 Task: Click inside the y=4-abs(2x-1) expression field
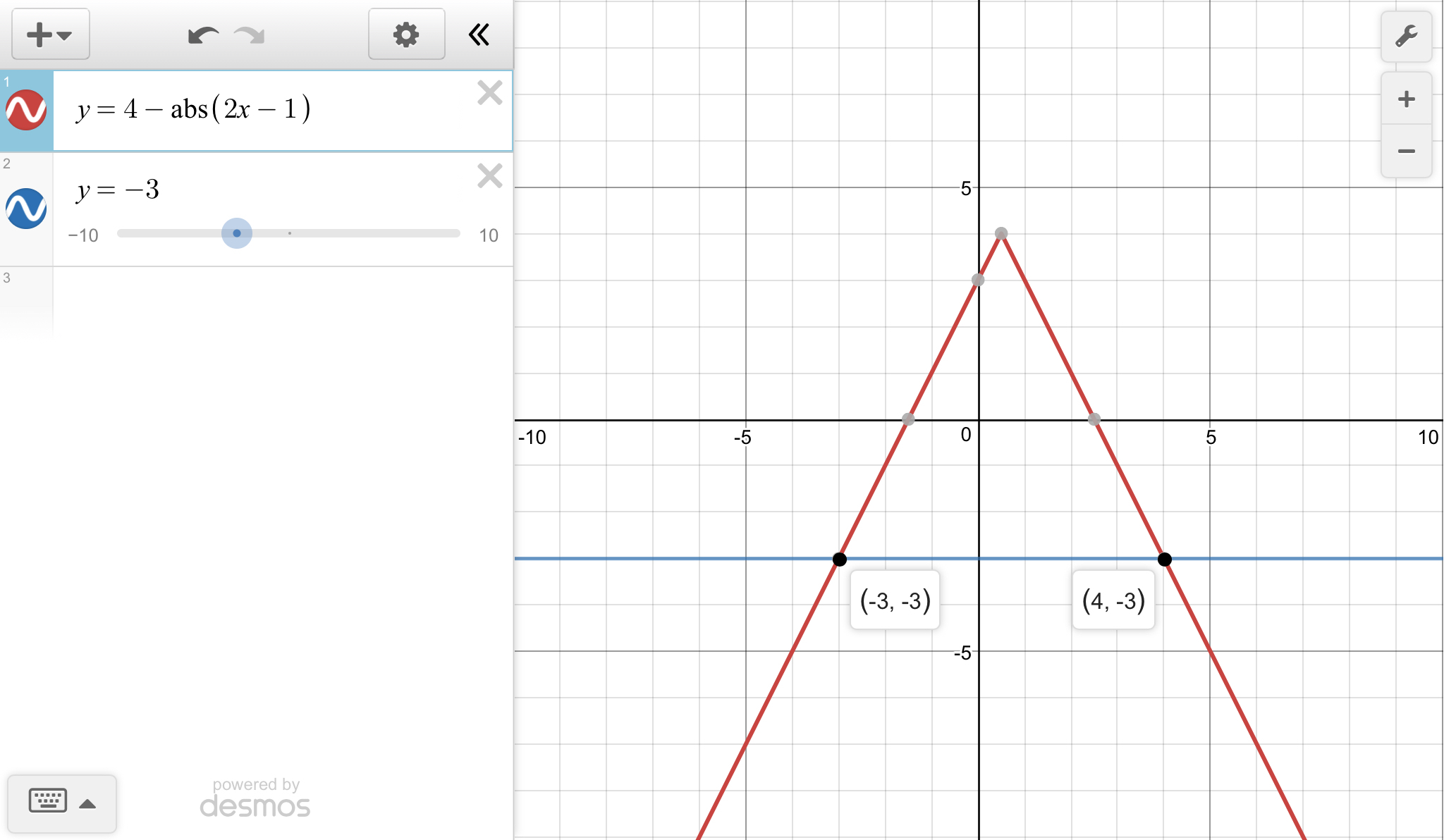[194, 110]
